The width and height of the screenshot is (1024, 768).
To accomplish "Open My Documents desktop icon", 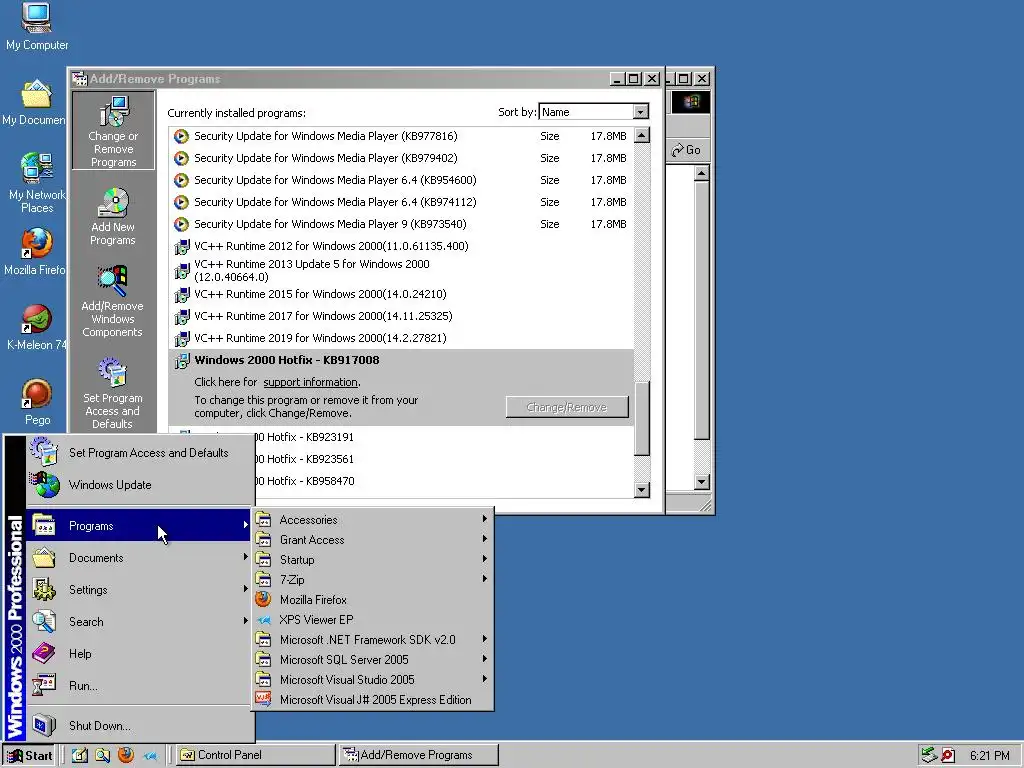I will [34, 103].
